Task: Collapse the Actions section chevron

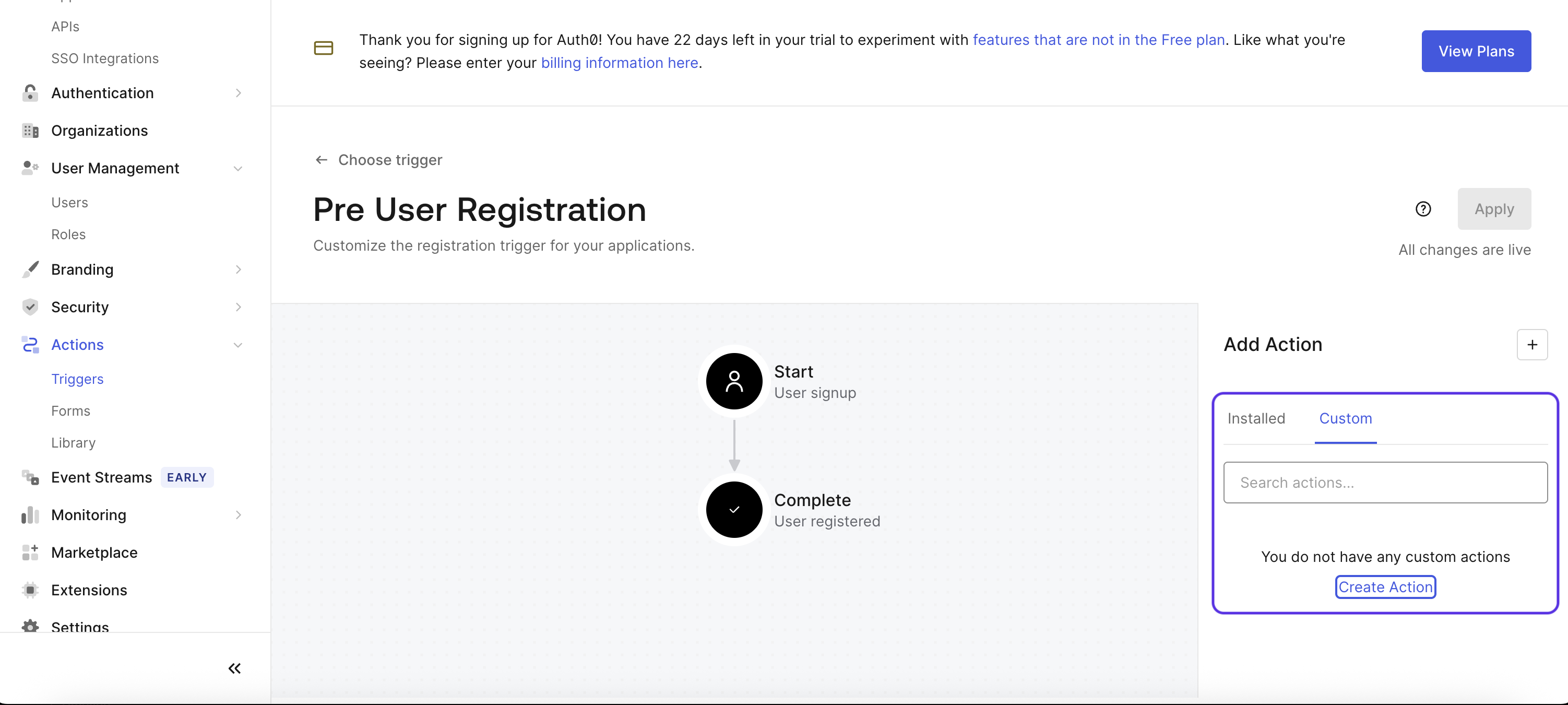Action: tap(238, 345)
